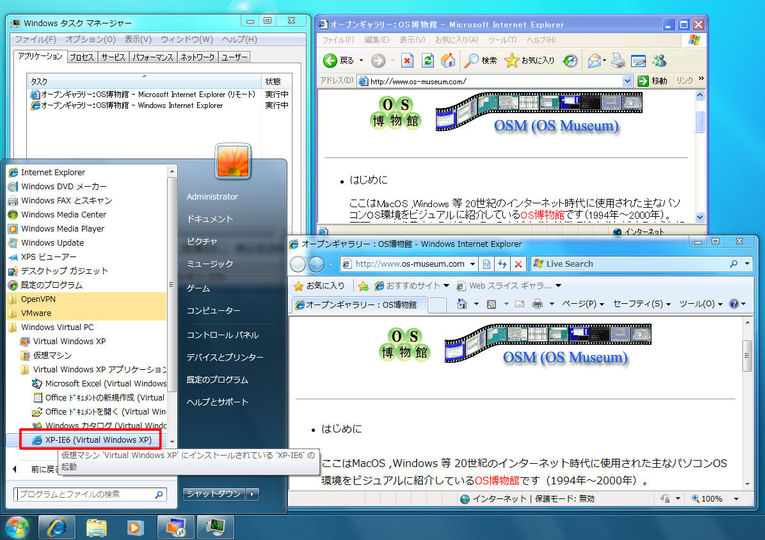Open the zoom 100% dropdown in IE8
The height and width of the screenshot is (540, 765).
[736, 499]
